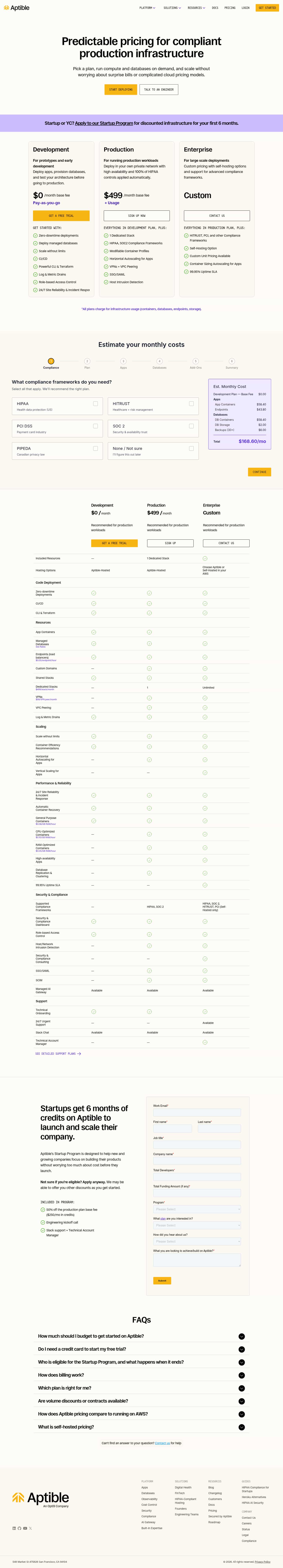Open the Platform menu in the top navigation
This screenshot has width=283, height=1568.
pyautogui.click(x=147, y=8)
